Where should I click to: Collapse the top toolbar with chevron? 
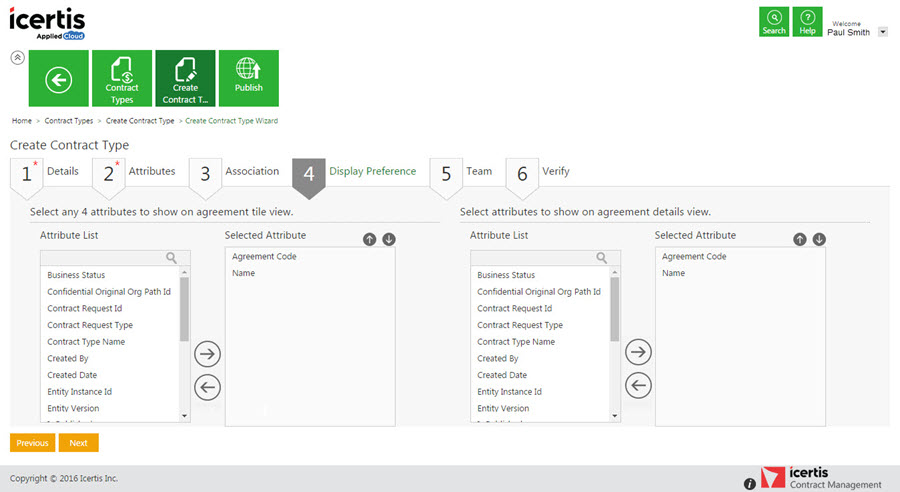17,57
